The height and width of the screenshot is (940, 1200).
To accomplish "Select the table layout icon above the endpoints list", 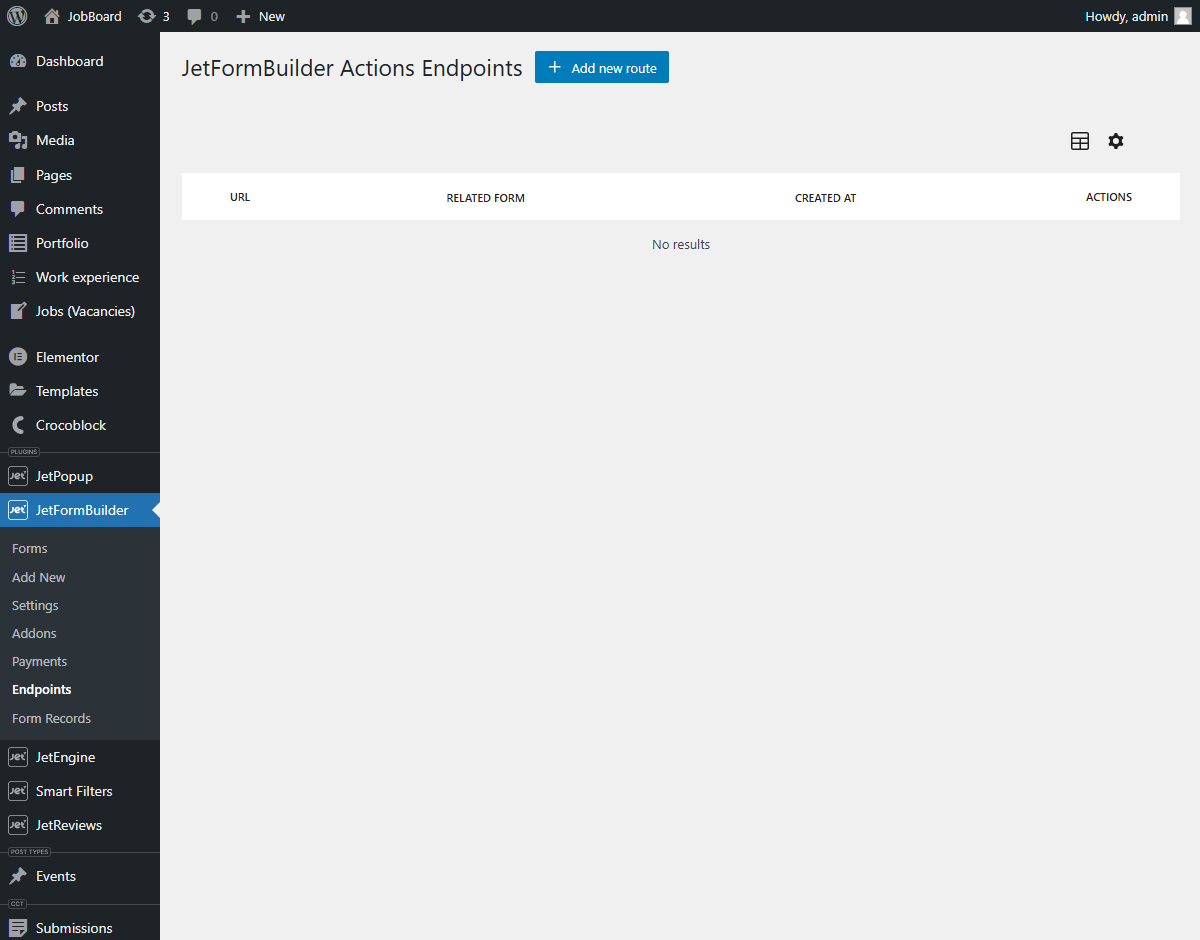I will coord(1080,141).
